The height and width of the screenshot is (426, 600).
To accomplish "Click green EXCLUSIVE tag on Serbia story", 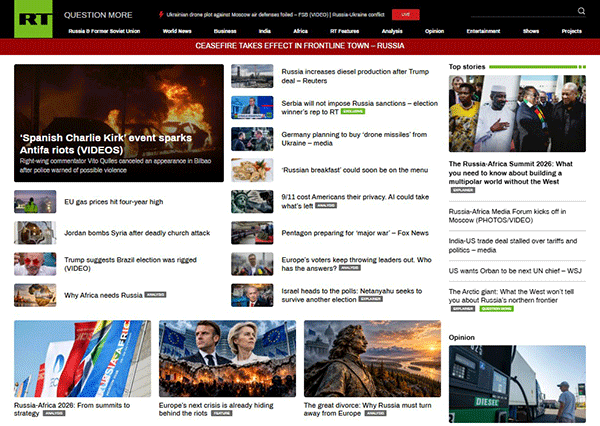I will pyautogui.click(x=353, y=111).
